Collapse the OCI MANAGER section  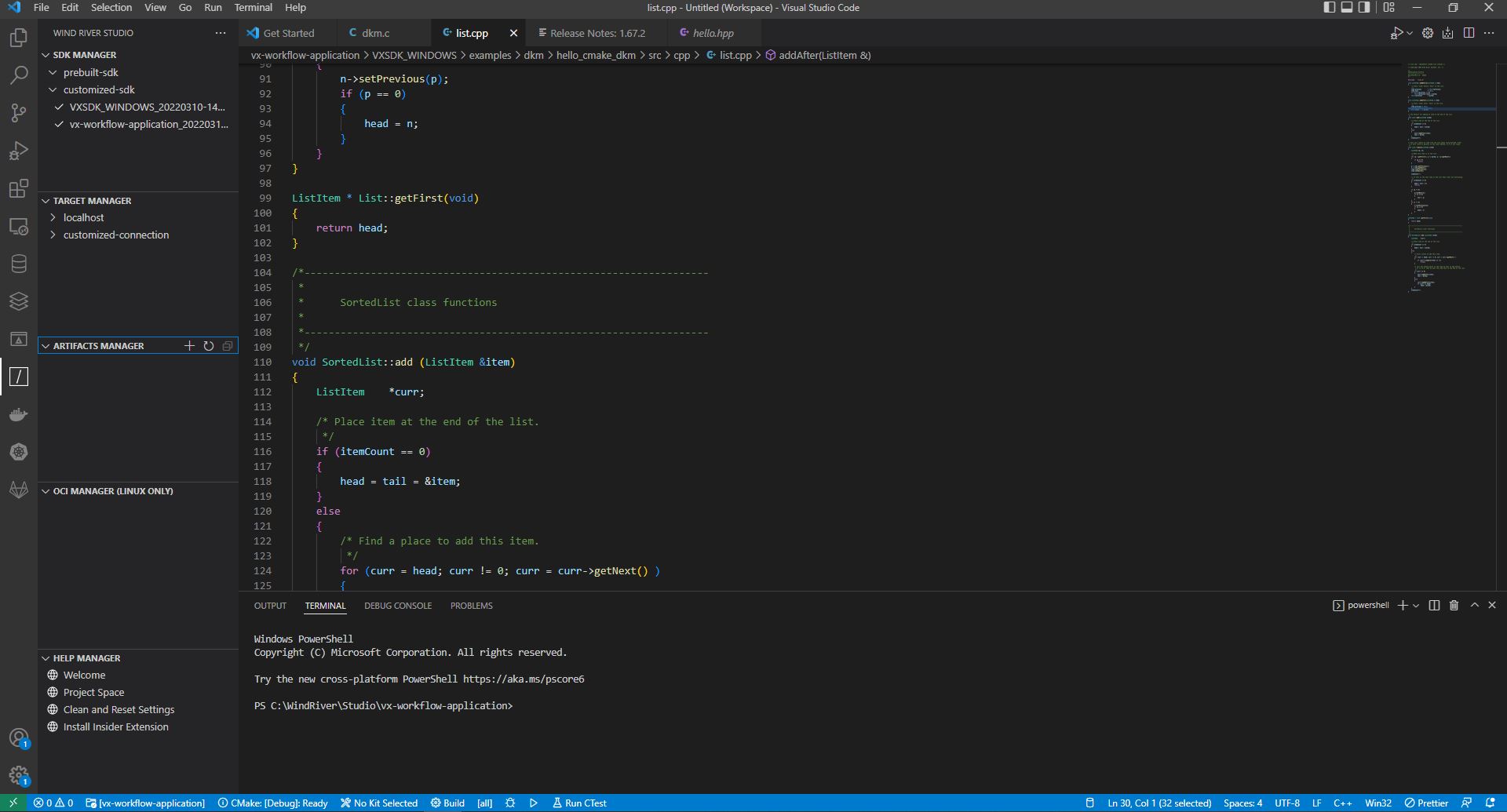pyautogui.click(x=46, y=491)
